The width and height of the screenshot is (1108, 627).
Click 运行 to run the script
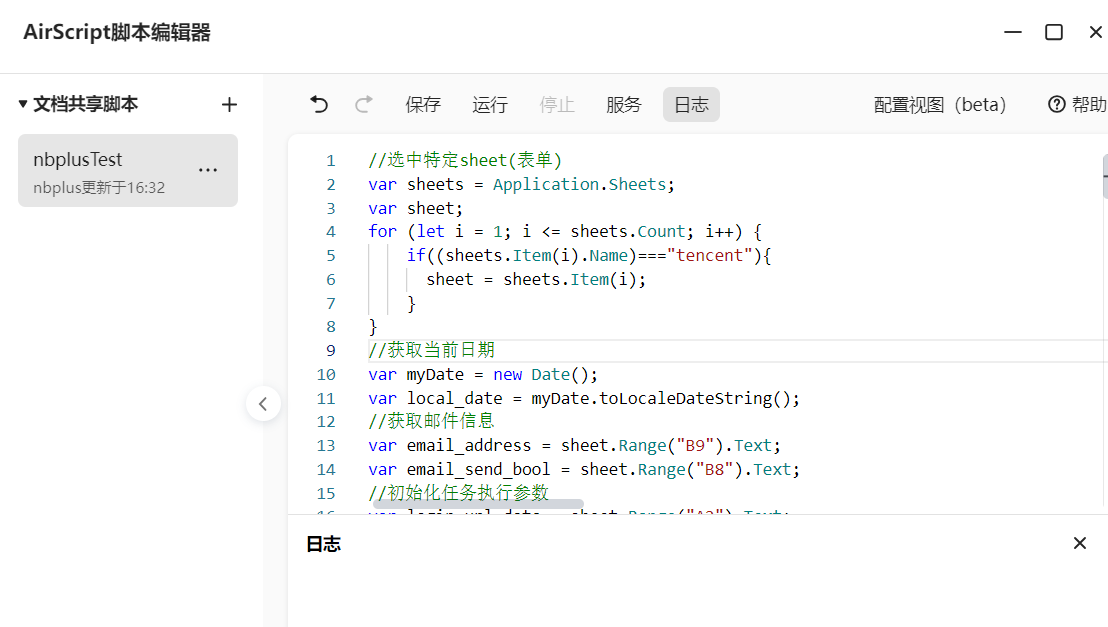[x=490, y=104]
